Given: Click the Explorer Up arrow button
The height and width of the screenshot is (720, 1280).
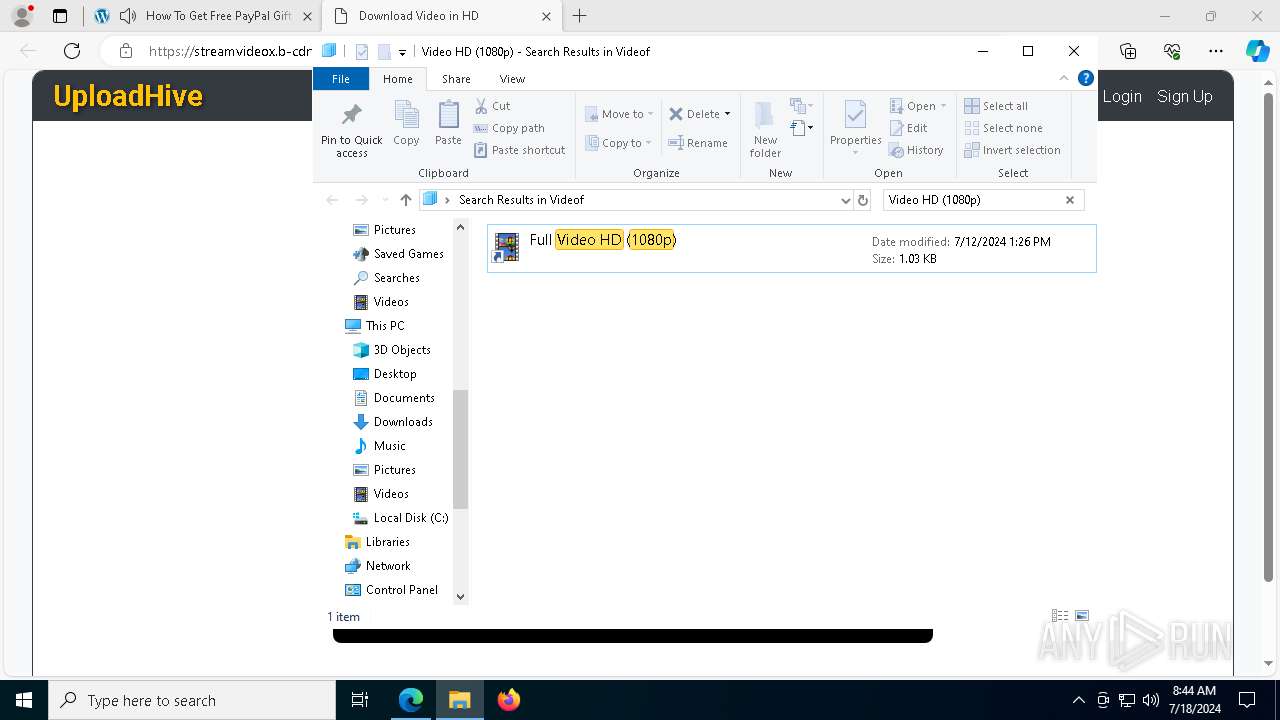Looking at the screenshot, I should point(405,200).
